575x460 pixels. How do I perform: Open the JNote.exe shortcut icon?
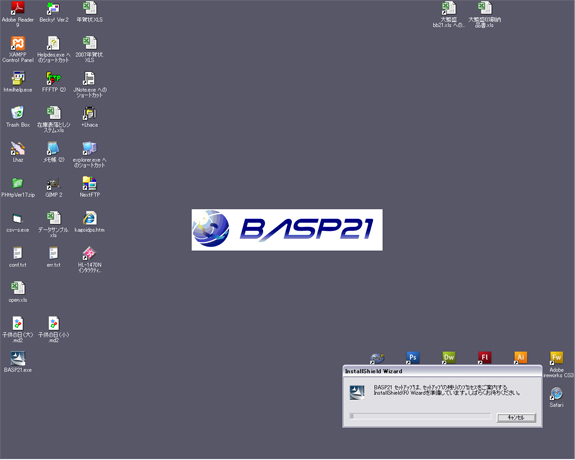point(89,78)
